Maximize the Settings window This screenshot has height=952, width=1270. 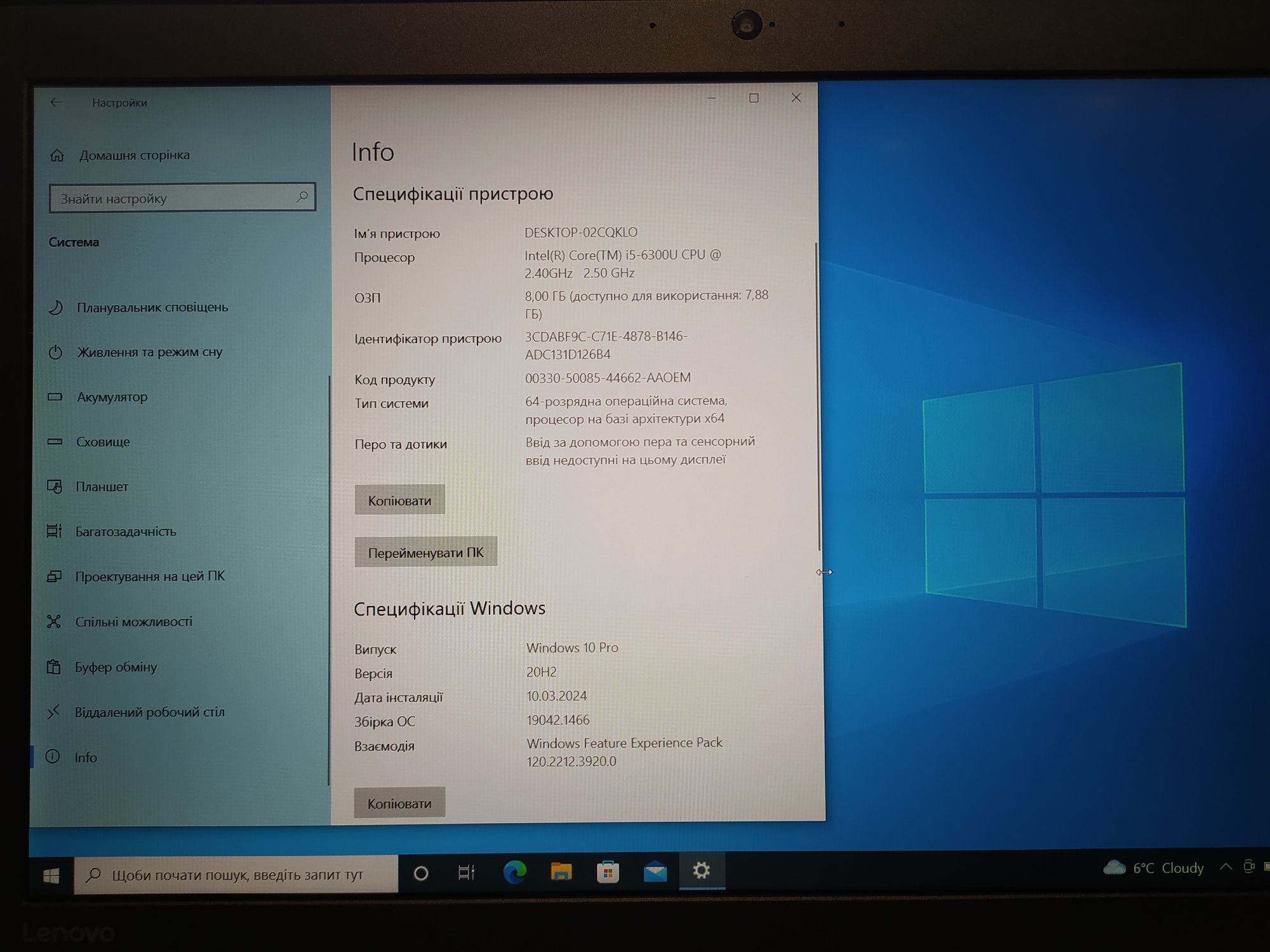point(754,98)
